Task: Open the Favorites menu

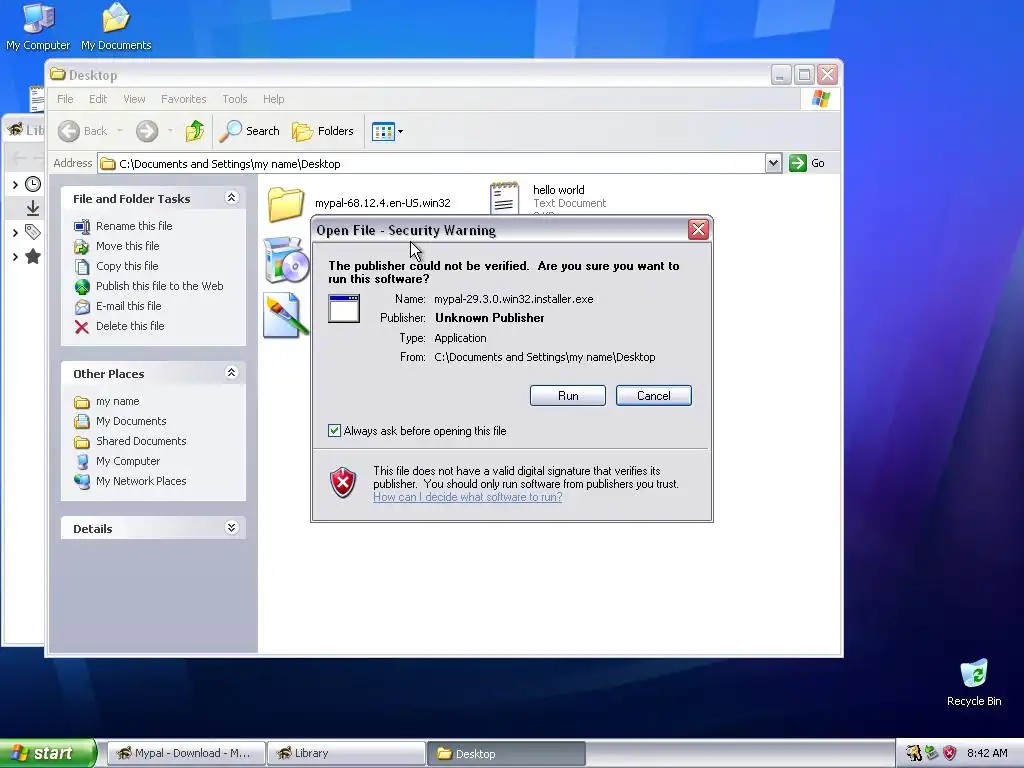Action: click(x=184, y=99)
